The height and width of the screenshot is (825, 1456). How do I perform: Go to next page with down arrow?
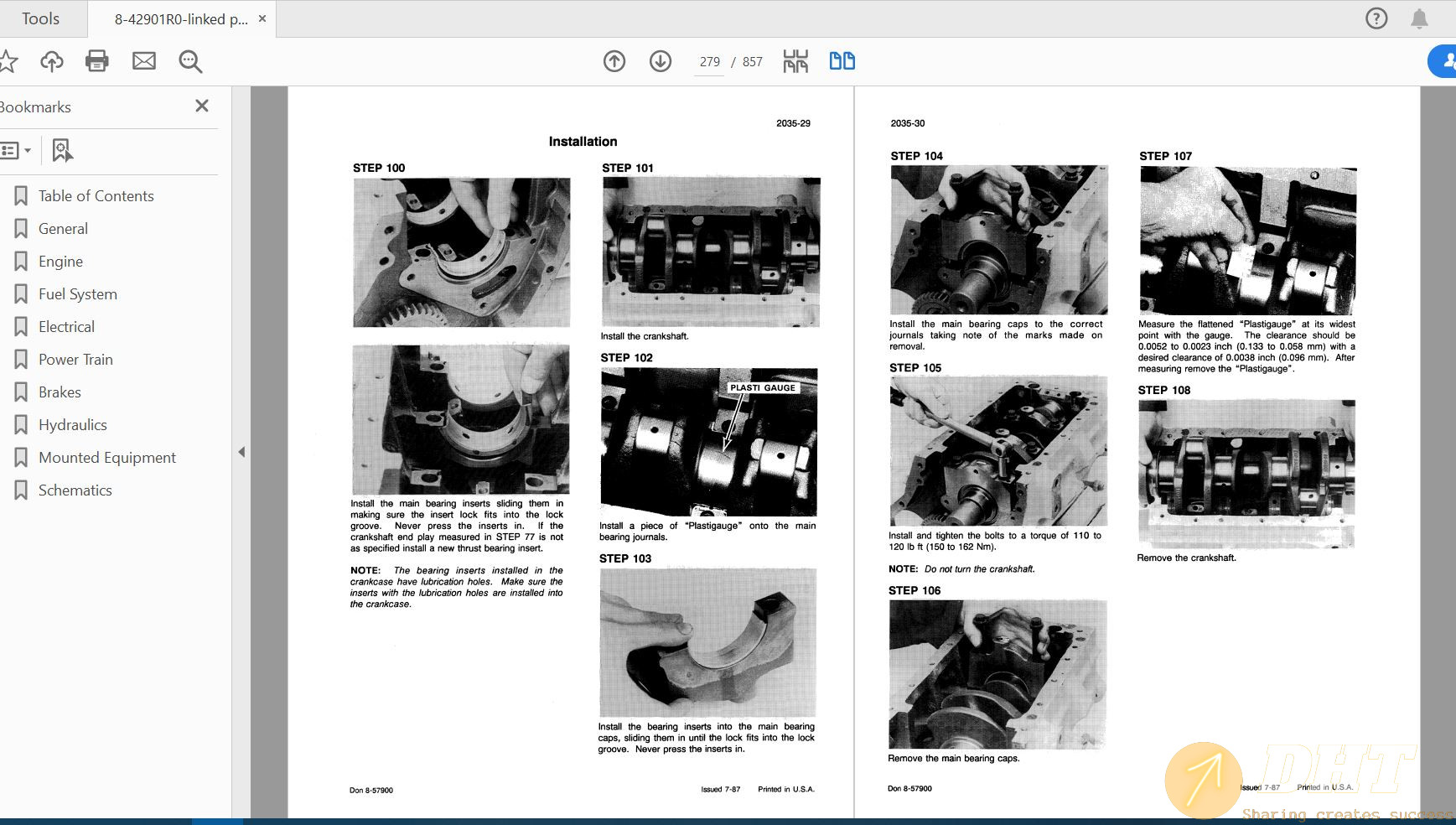(x=661, y=61)
